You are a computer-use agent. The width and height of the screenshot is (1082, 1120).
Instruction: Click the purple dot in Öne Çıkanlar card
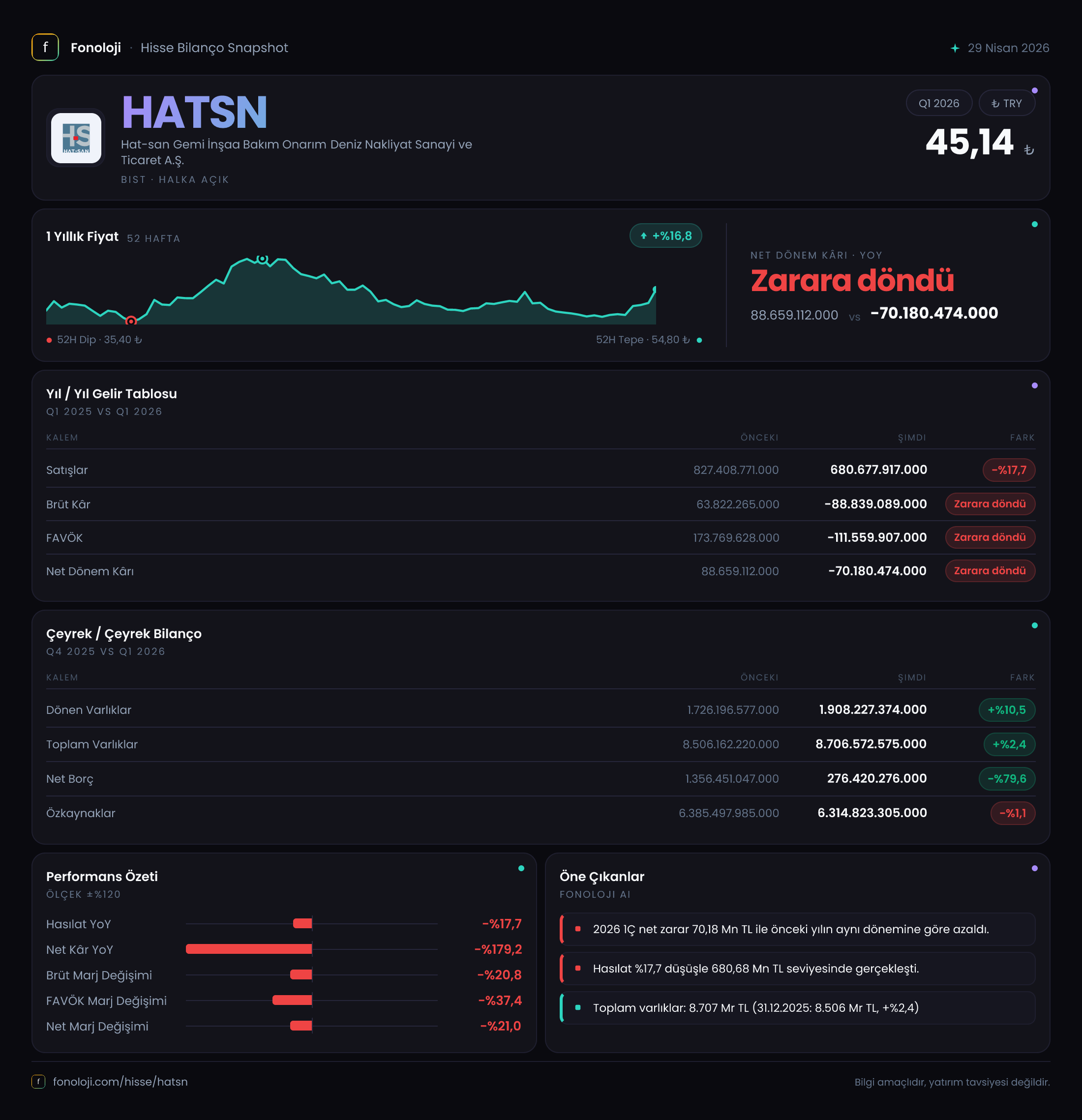click(x=1035, y=869)
